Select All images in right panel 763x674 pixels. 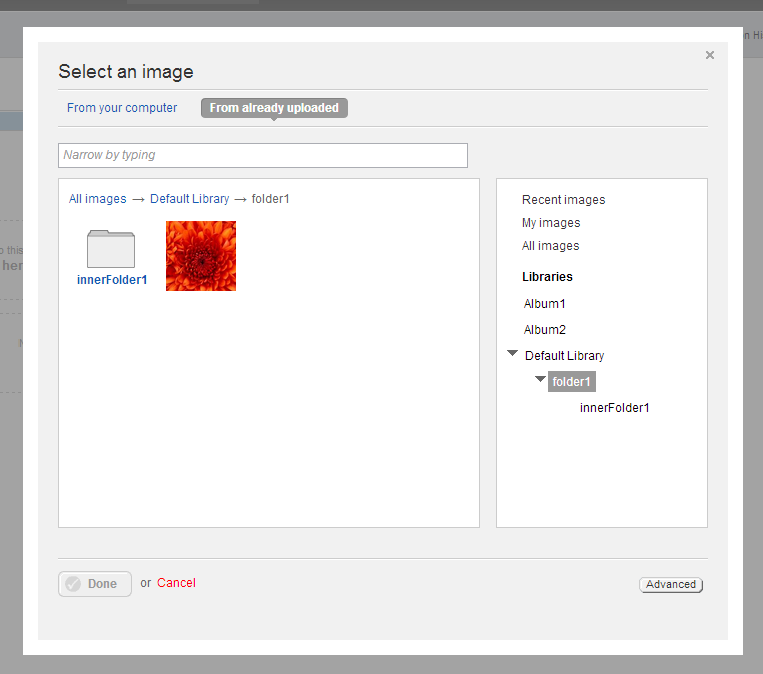click(550, 246)
